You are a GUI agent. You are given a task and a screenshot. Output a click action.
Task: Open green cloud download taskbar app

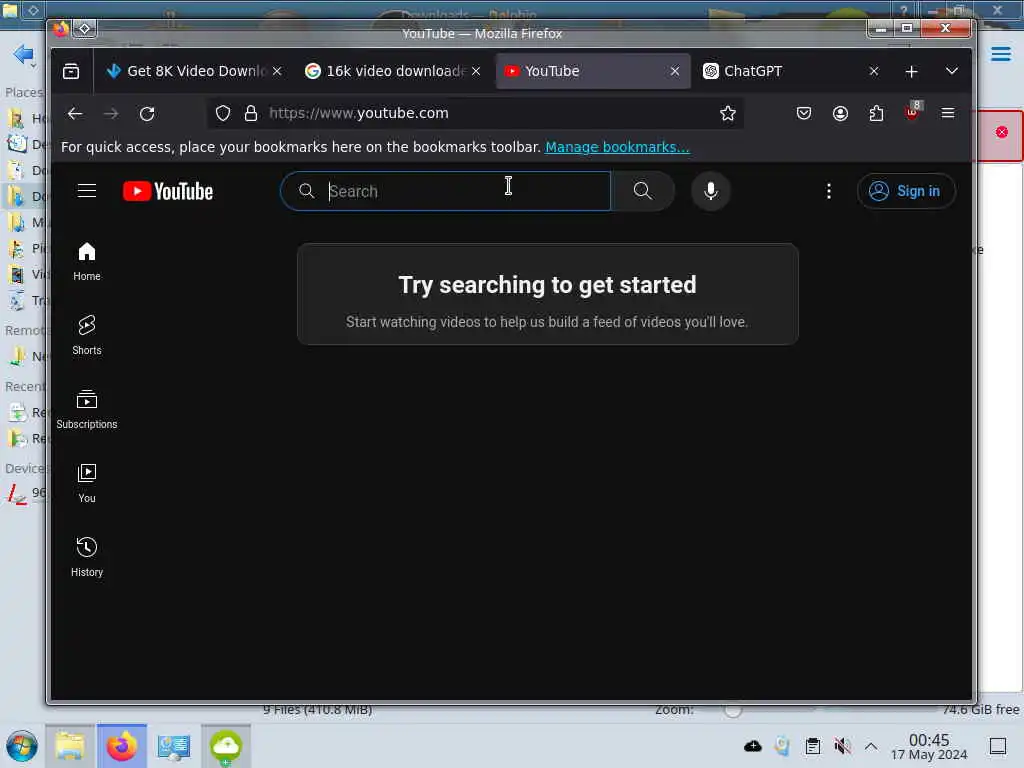(x=225, y=746)
